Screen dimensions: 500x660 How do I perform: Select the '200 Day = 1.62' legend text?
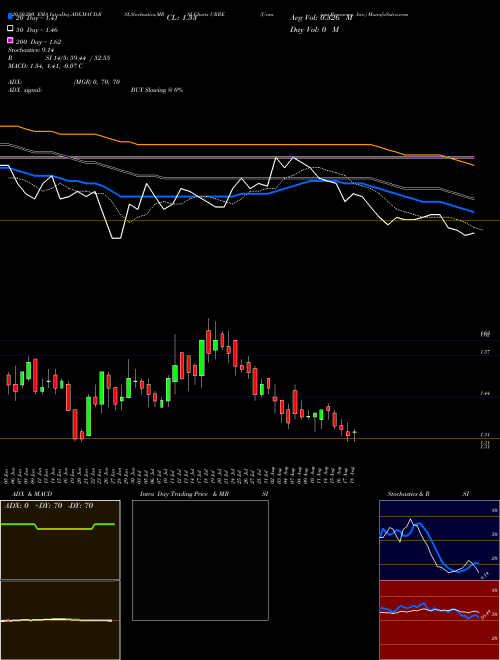38,42
